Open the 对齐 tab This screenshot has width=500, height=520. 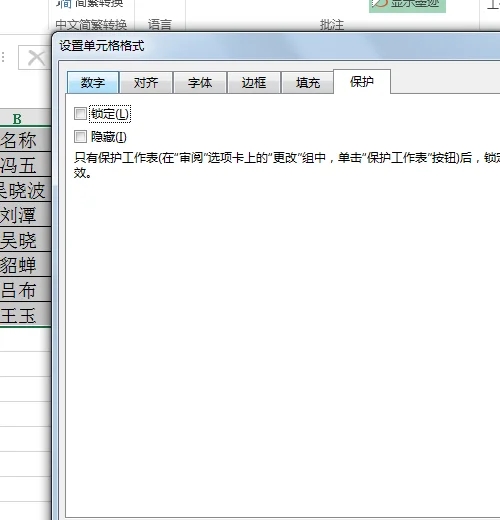point(146,82)
